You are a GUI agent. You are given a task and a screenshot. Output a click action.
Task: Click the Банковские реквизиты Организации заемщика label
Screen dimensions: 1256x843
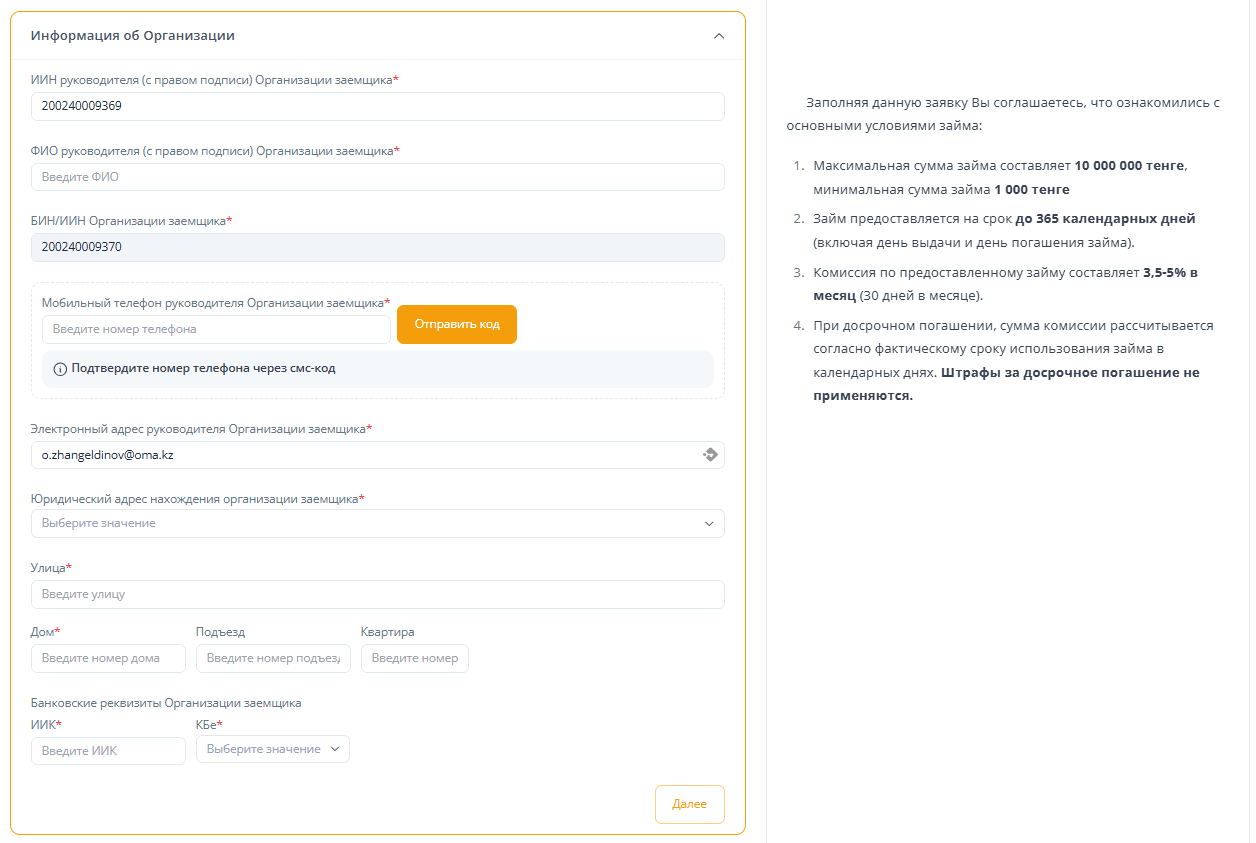(166, 703)
